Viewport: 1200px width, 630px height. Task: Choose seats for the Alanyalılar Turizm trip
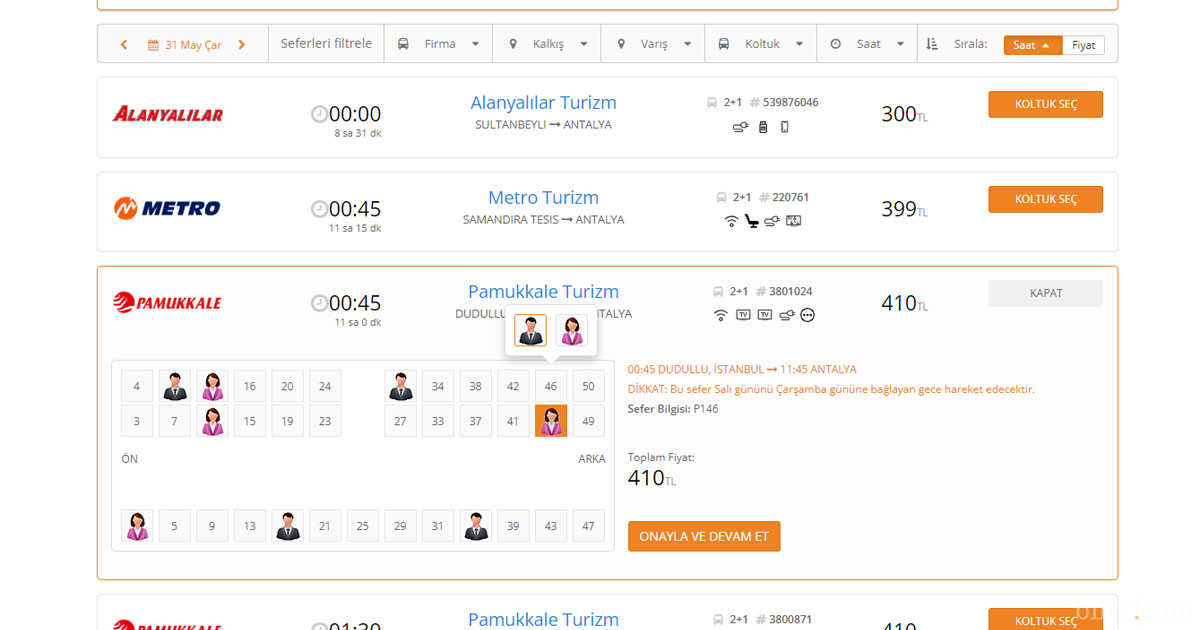tap(1045, 105)
